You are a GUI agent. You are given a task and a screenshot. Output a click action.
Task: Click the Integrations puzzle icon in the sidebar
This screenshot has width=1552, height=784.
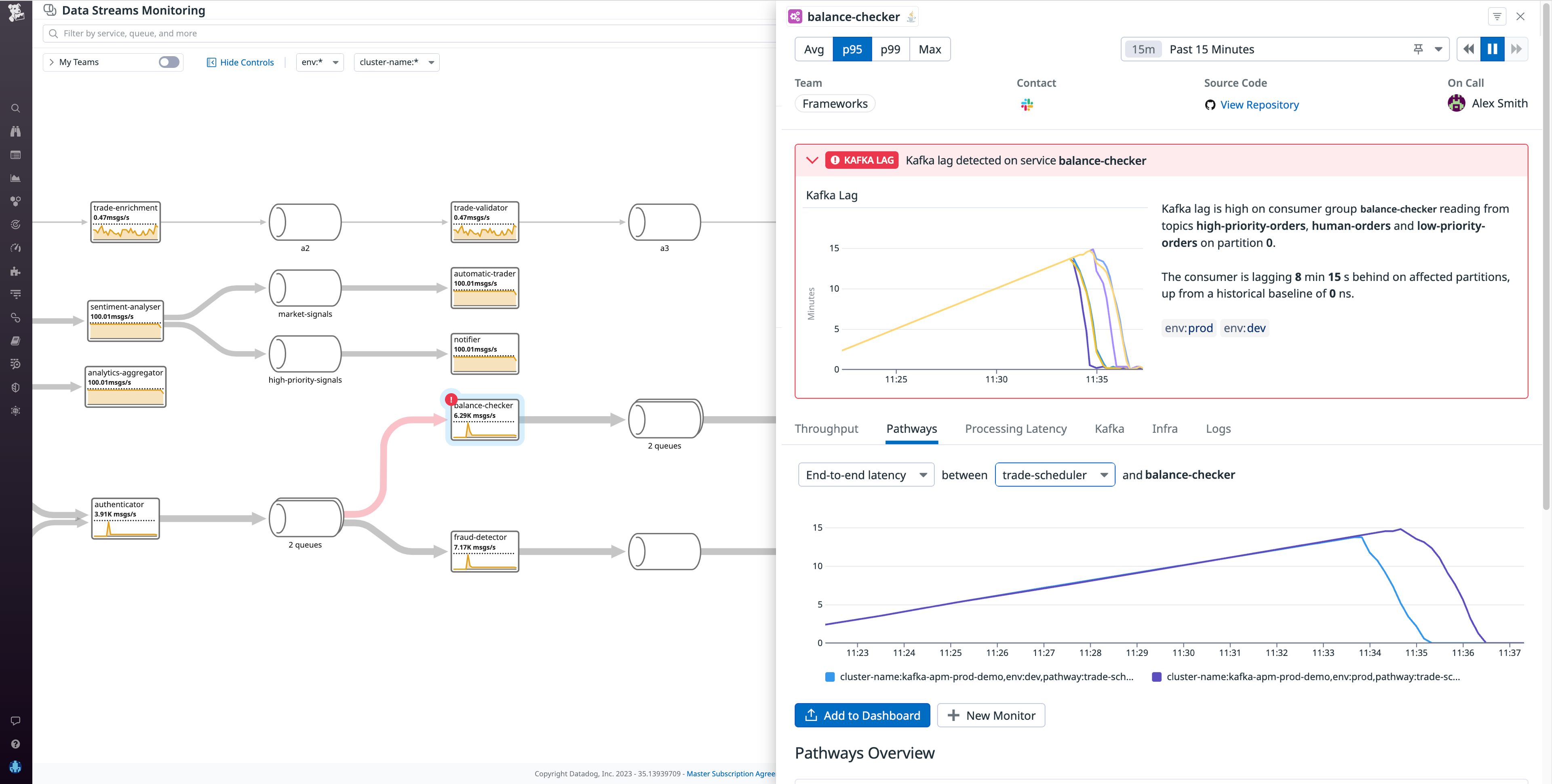click(x=16, y=271)
